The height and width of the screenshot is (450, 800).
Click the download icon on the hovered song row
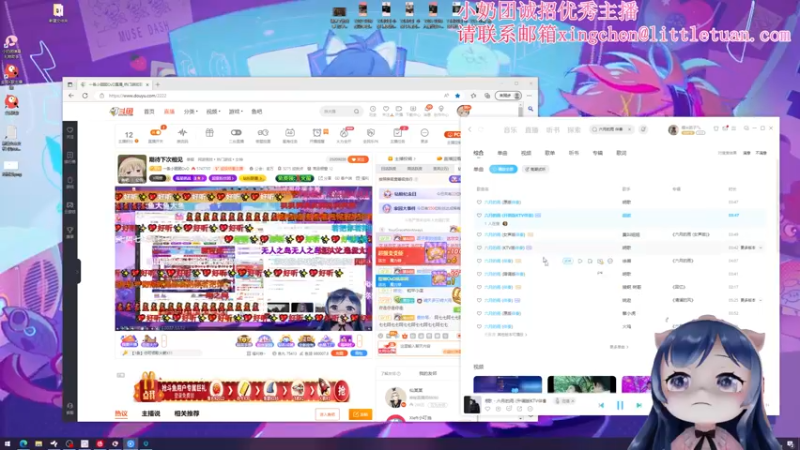click(x=600, y=261)
